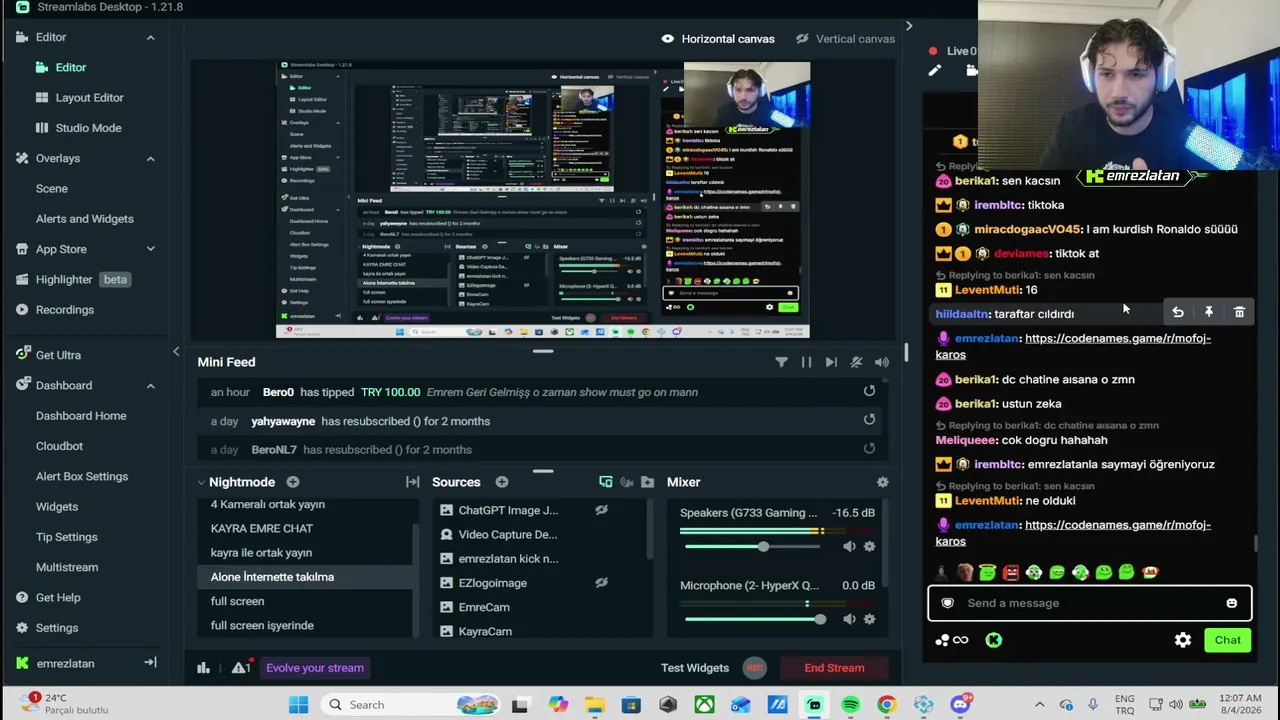
Task: Show the hidden ChatGPT Image source
Action: 601,510
